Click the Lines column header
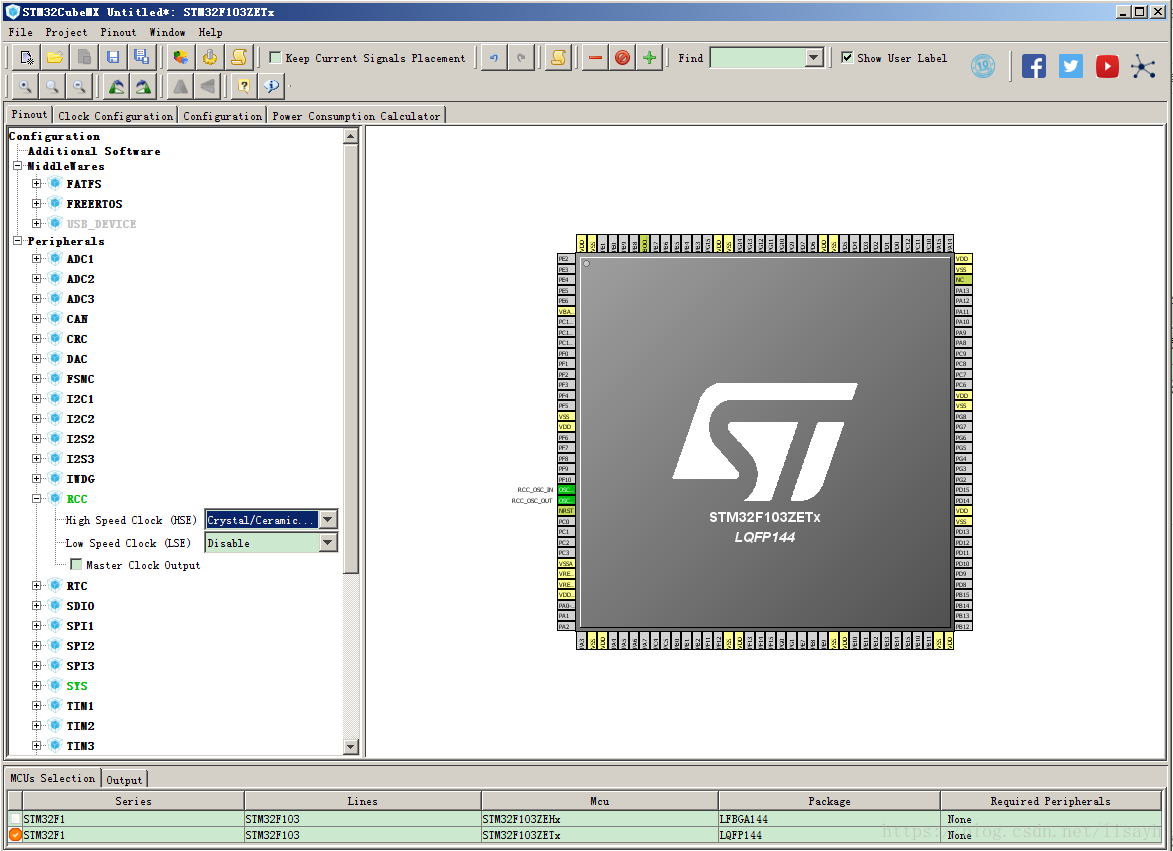Image resolution: width=1173 pixels, height=851 pixels. (x=362, y=801)
